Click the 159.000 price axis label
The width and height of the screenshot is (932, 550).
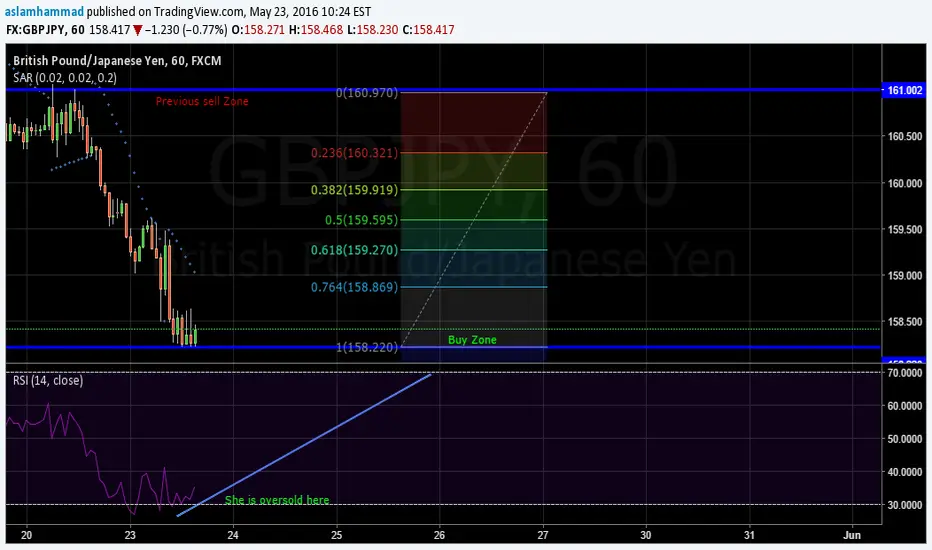[x=905, y=276]
